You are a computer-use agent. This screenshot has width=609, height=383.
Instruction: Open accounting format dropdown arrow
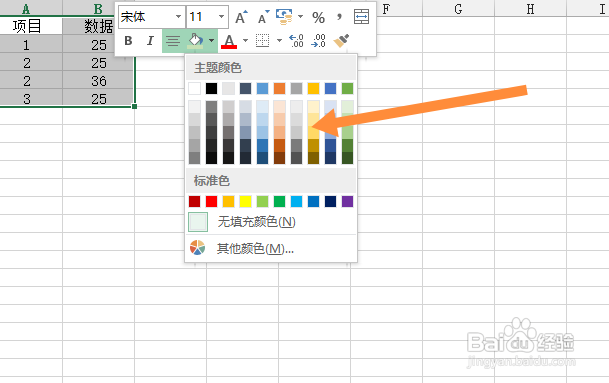coord(300,17)
